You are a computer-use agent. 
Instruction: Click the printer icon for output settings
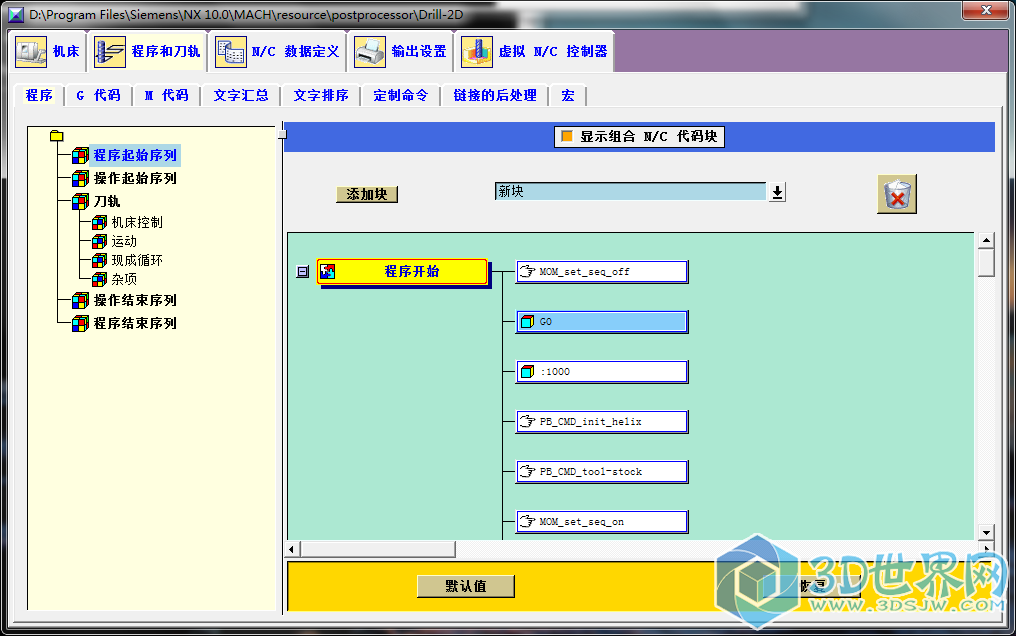click(370, 52)
